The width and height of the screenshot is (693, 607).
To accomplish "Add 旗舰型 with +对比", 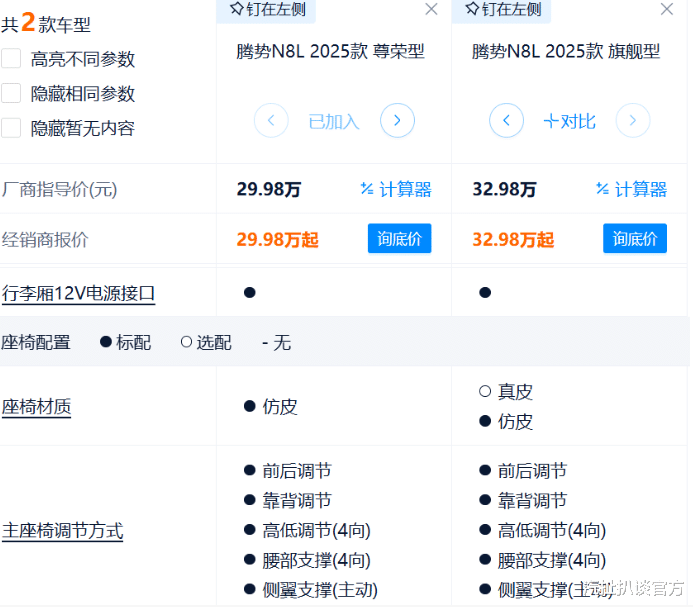I will [569, 121].
